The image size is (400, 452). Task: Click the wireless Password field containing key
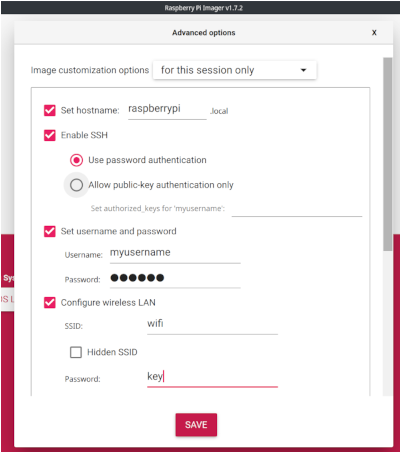pos(212,378)
